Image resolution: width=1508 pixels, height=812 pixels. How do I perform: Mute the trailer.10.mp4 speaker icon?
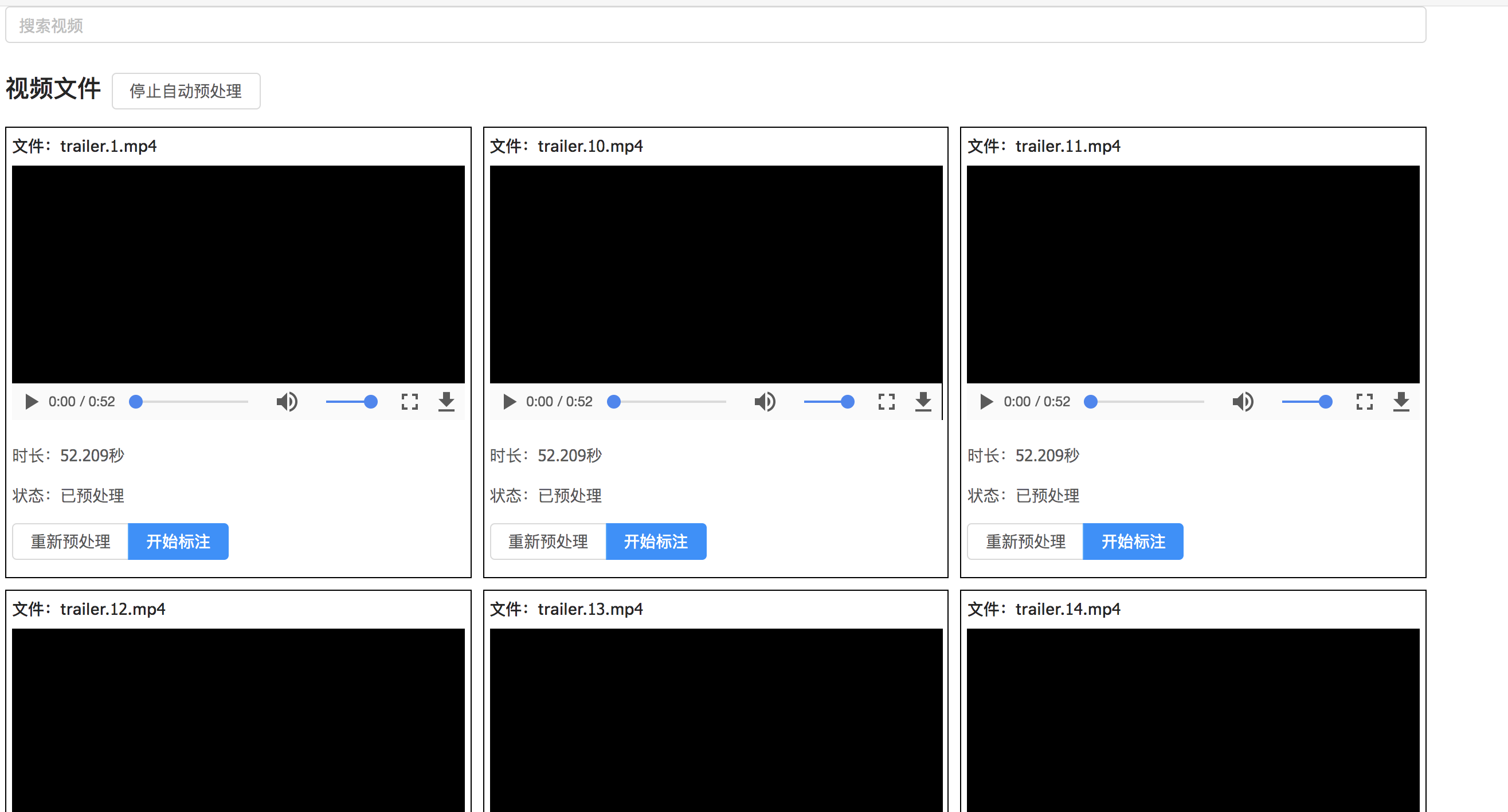pyautogui.click(x=765, y=402)
